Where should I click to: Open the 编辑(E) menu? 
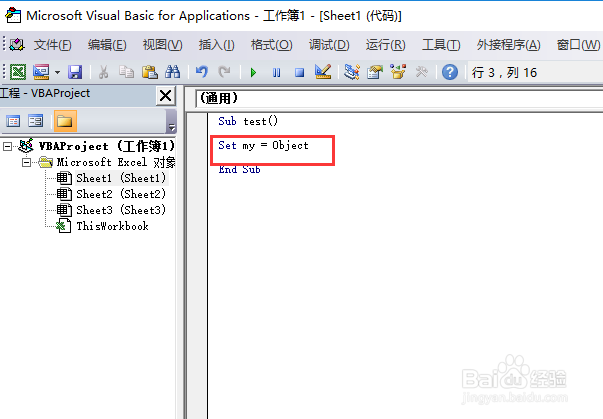(107, 45)
